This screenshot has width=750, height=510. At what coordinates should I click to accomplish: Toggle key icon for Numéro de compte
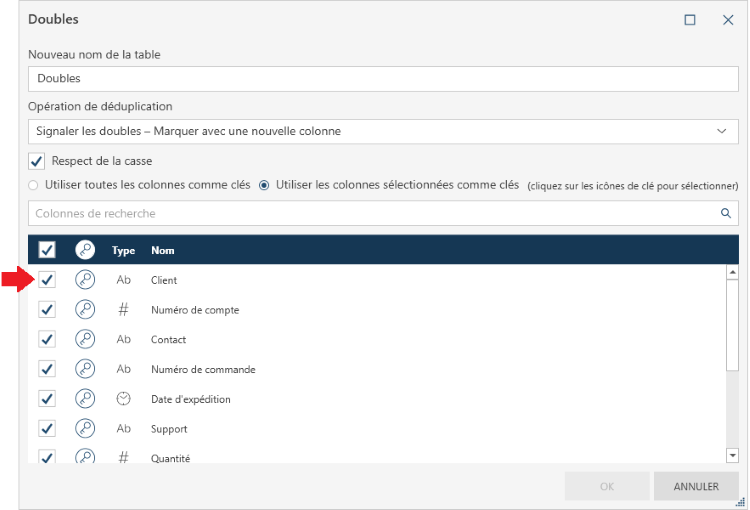click(85, 310)
